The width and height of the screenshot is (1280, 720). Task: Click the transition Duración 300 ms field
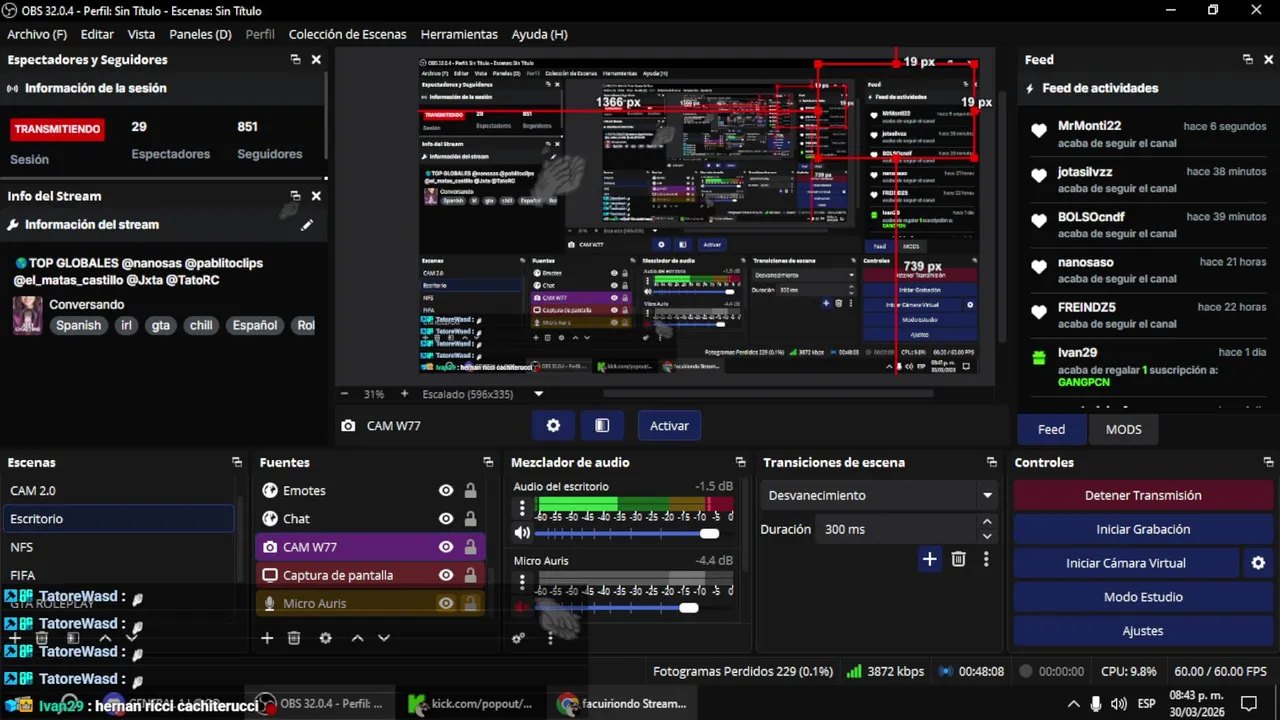click(x=895, y=529)
